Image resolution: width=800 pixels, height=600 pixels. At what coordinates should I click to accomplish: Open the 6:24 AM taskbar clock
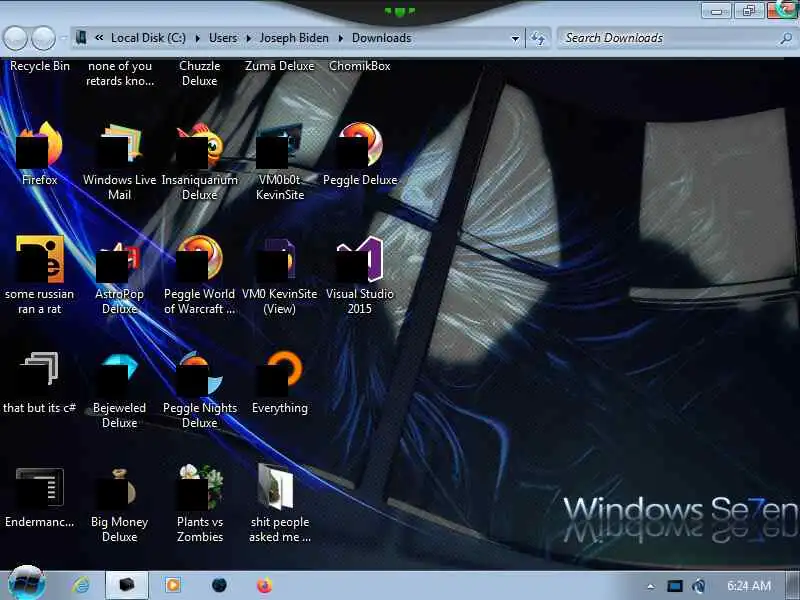[x=748, y=586]
